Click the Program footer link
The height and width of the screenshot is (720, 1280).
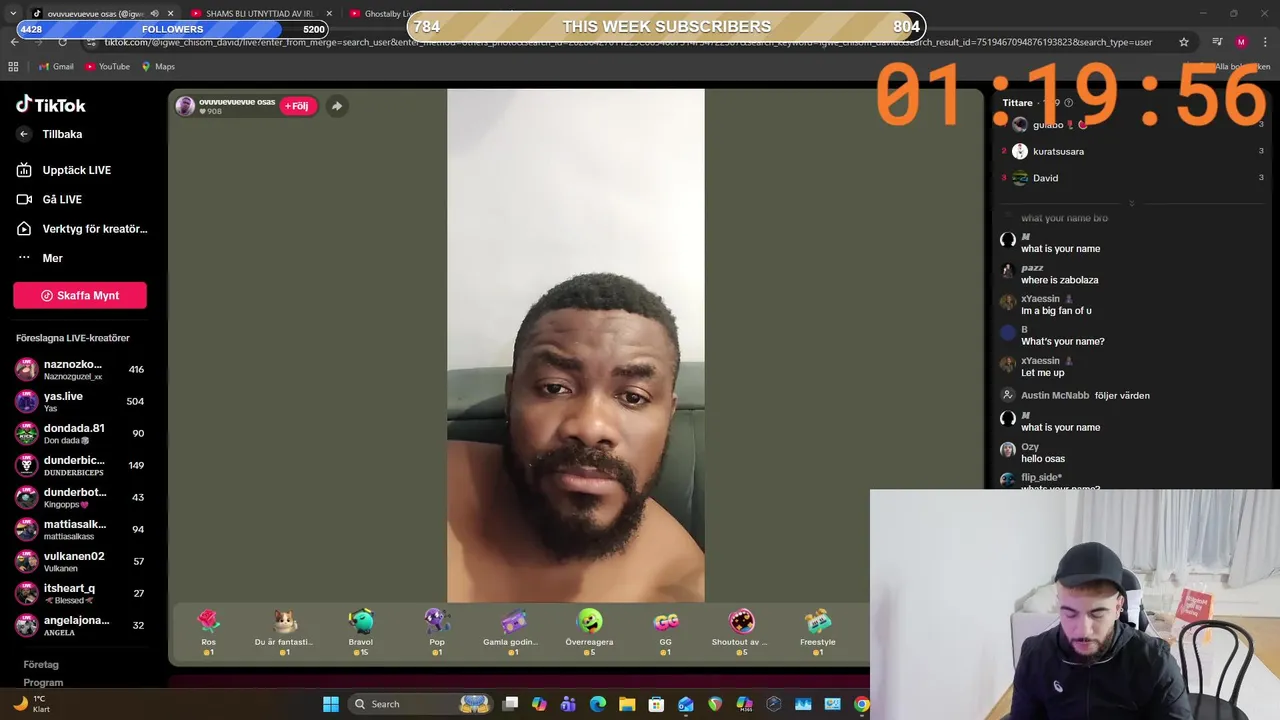pos(43,682)
